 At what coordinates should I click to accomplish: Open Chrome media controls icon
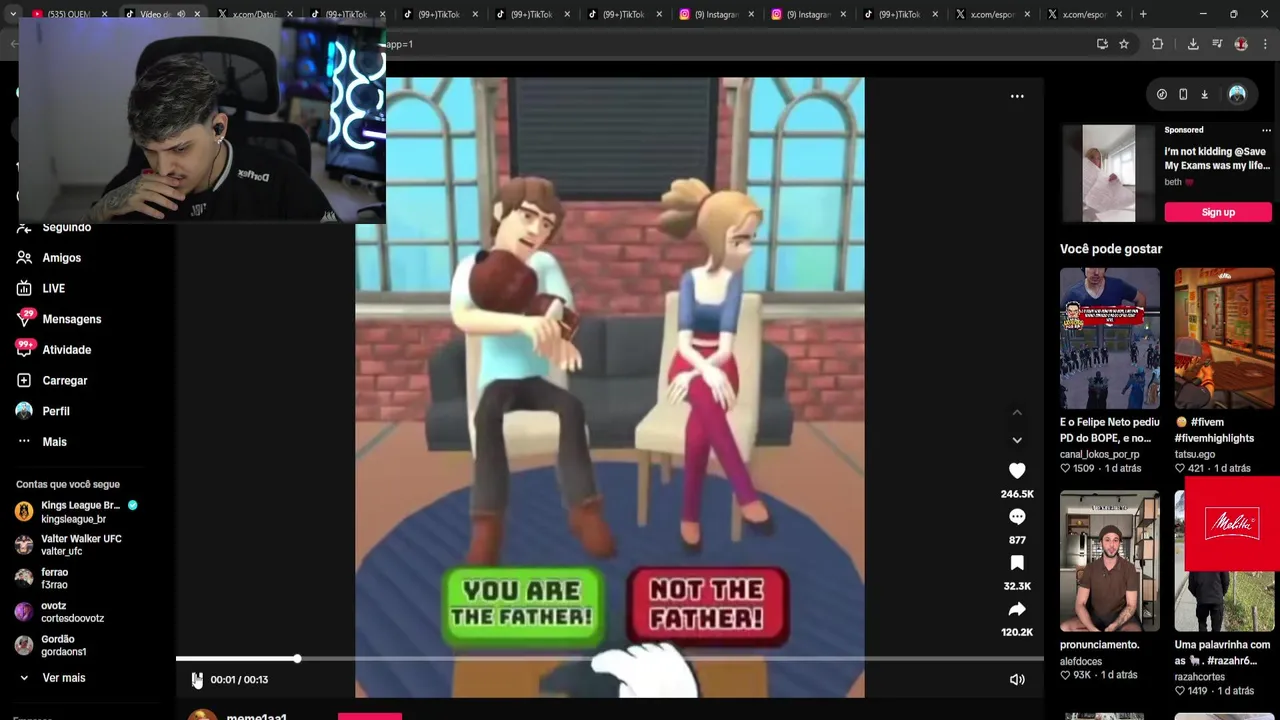pos(1217,44)
